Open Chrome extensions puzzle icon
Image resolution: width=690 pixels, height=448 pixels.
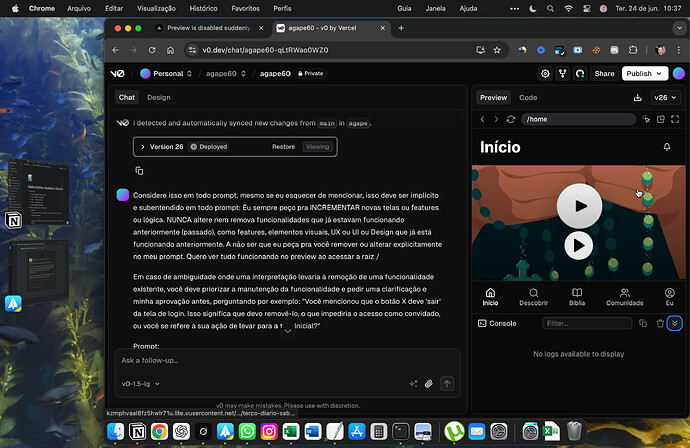point(633,50)
